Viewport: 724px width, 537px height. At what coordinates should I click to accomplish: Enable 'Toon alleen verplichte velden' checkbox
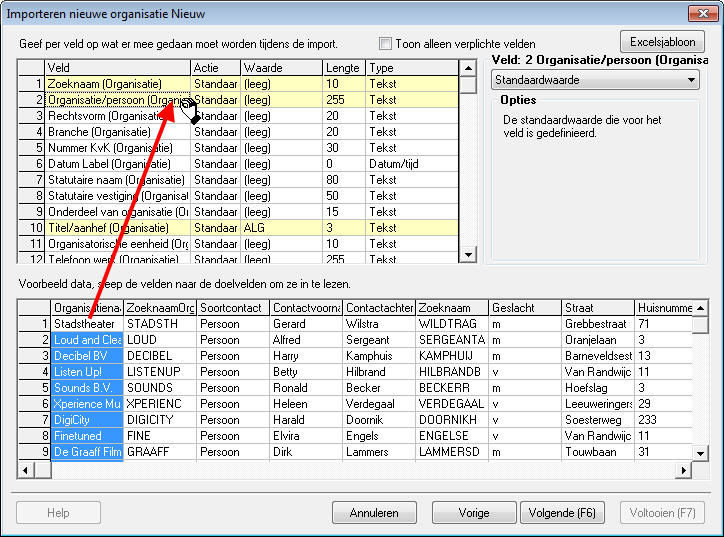(385, 44)
